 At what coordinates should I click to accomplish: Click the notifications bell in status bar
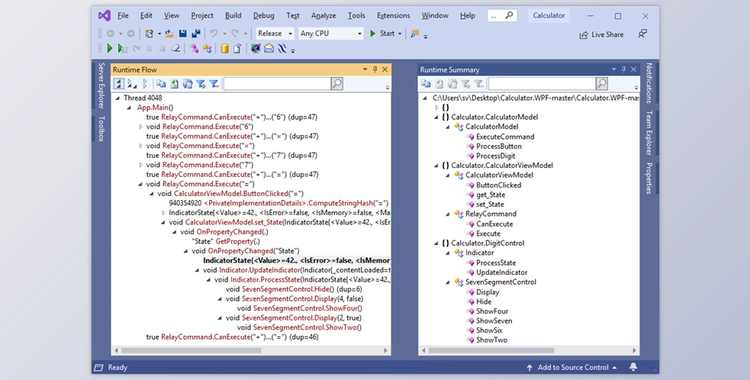click(633, 367)
